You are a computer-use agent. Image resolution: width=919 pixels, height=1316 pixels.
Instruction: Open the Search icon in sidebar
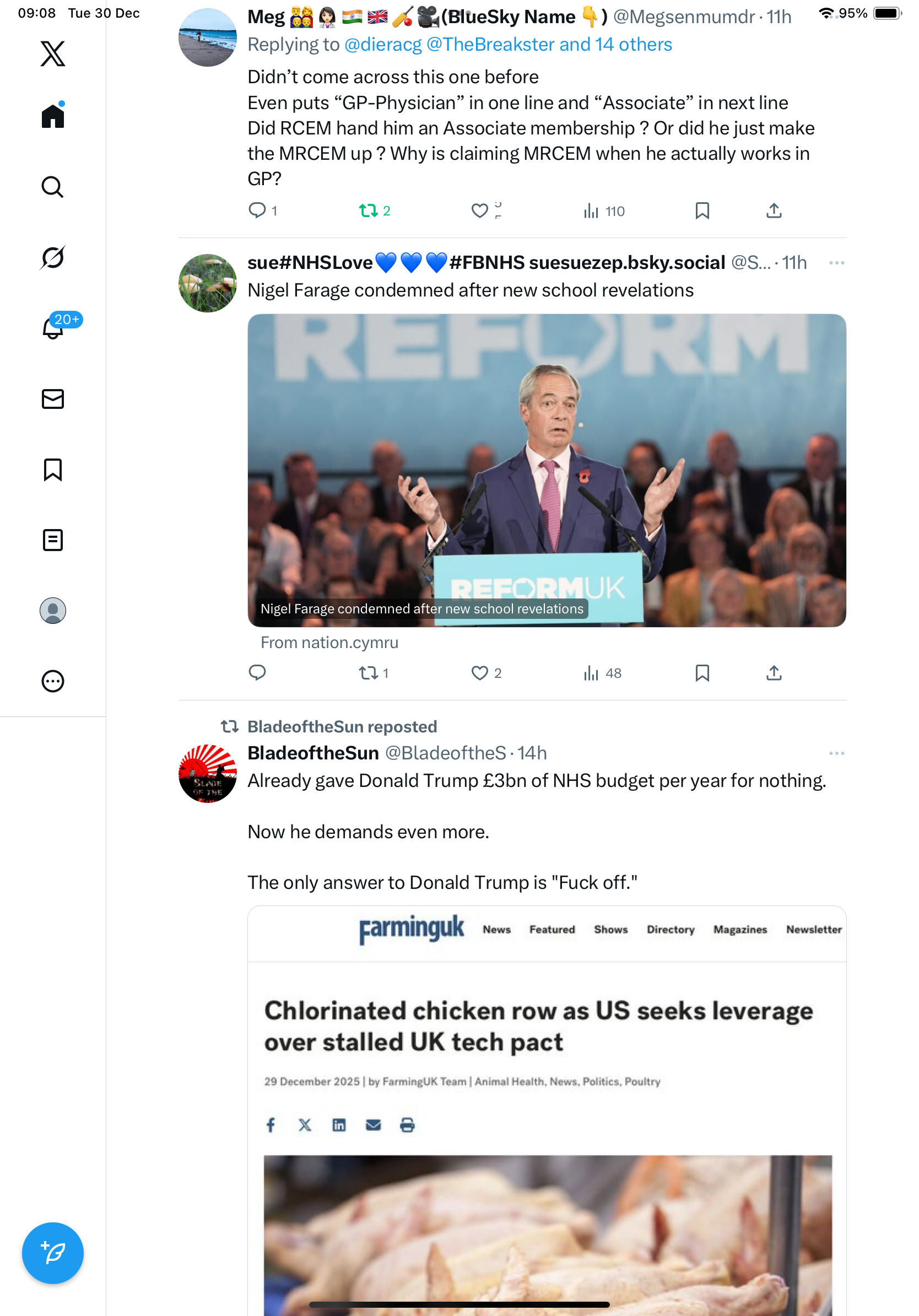(53, 187)
